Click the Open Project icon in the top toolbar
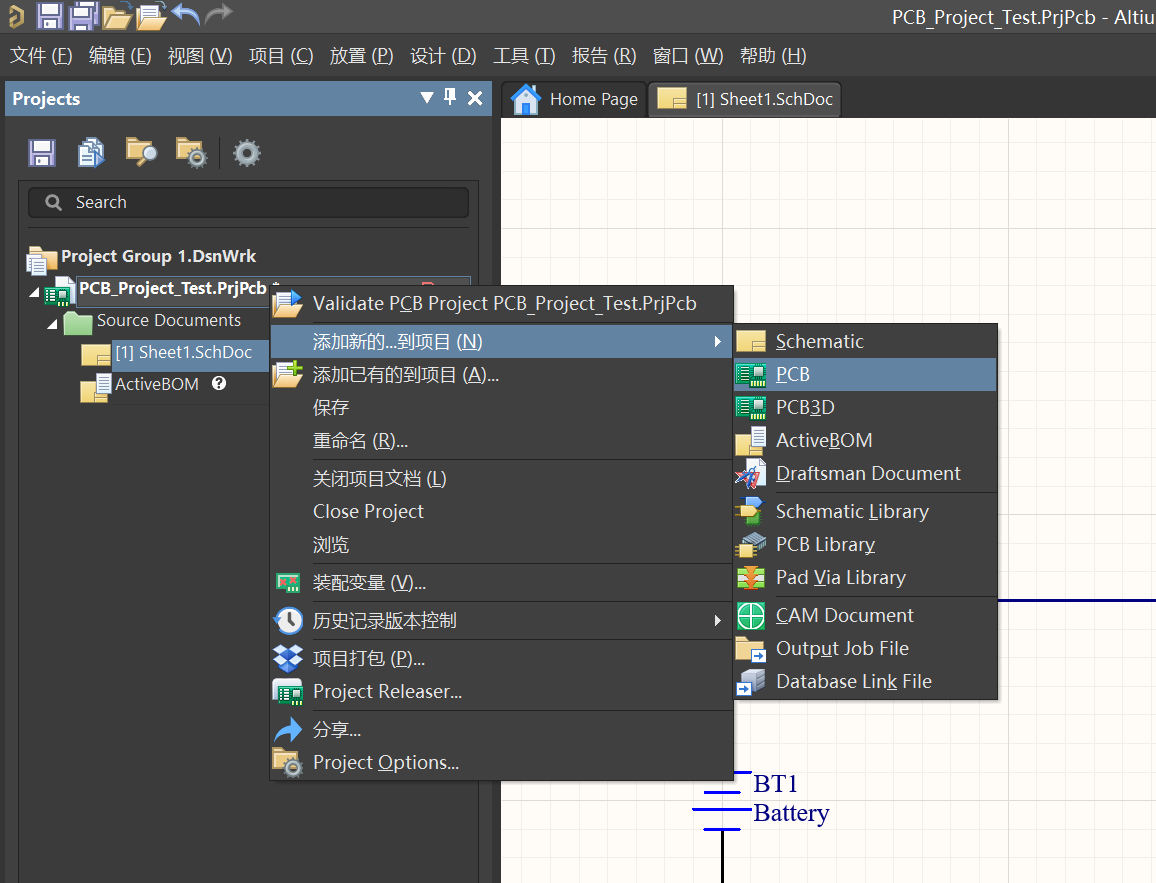1156x883 pixels. (152, 16)
